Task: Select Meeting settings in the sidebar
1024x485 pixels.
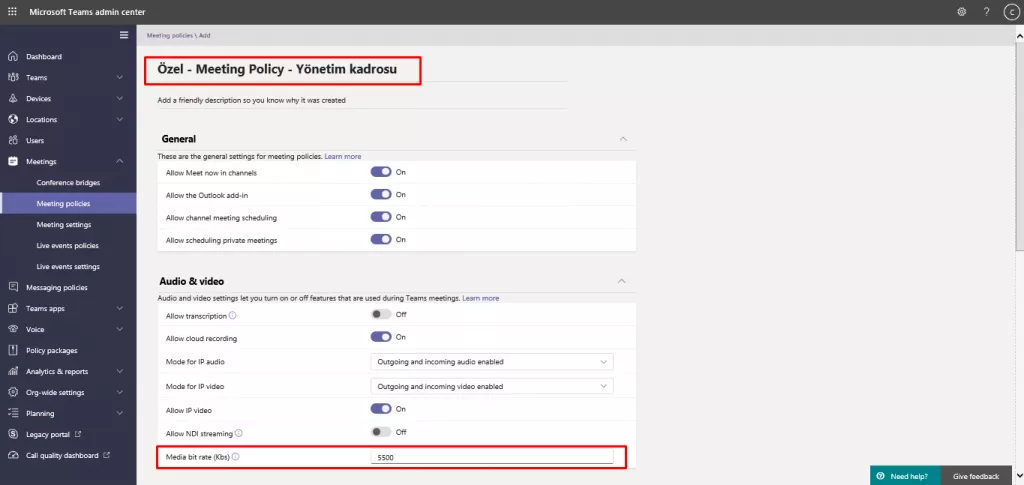Action: coord(64,225)
